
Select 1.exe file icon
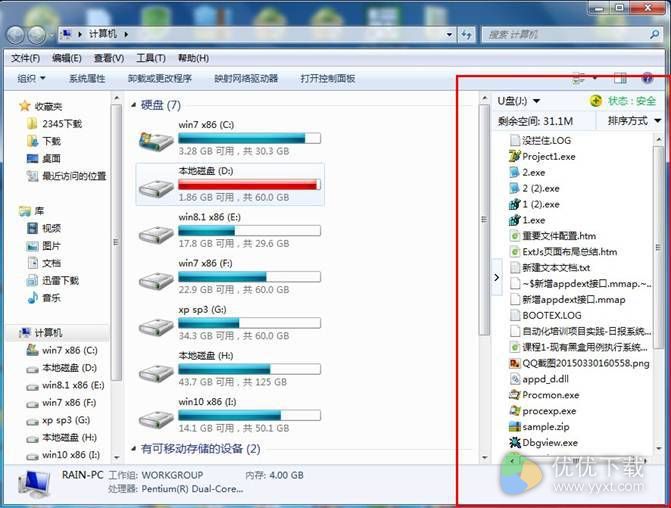click(x=514, y=220)
